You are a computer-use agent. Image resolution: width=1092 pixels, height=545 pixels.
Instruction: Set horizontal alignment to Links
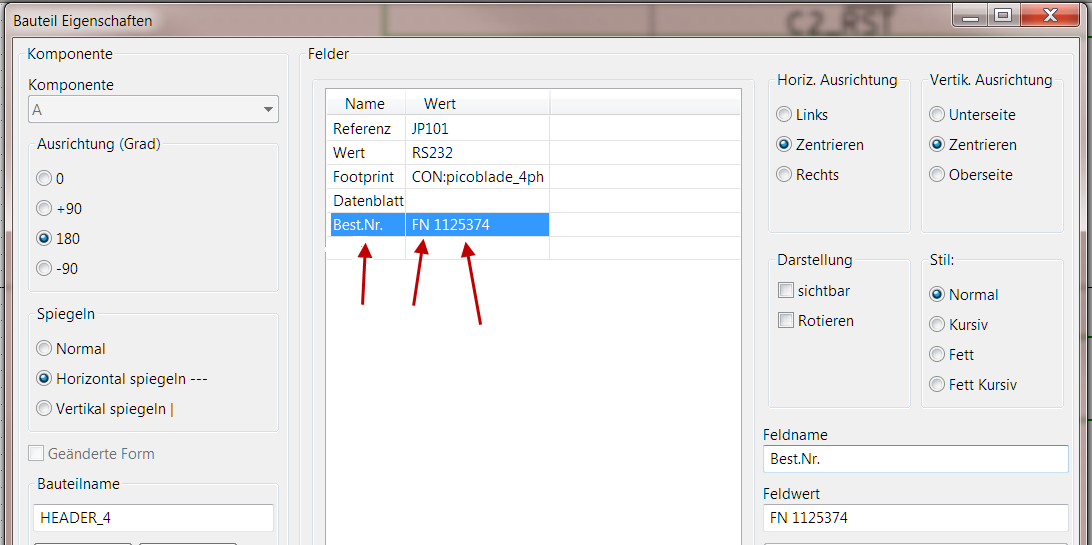click(784, 115)
